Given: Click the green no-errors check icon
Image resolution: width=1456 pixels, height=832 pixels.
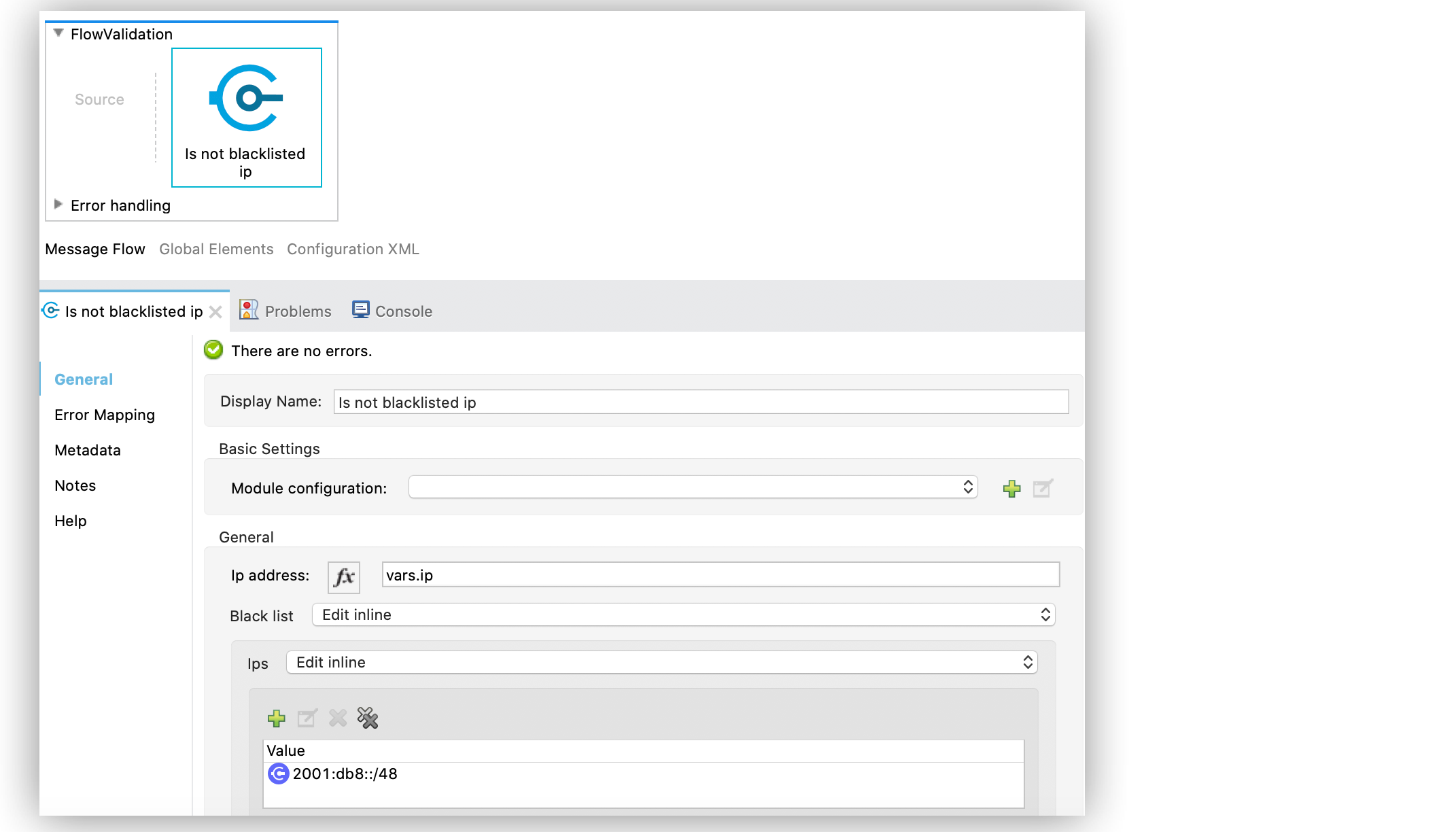Looking at the screenshot, I should pos(213,350).
